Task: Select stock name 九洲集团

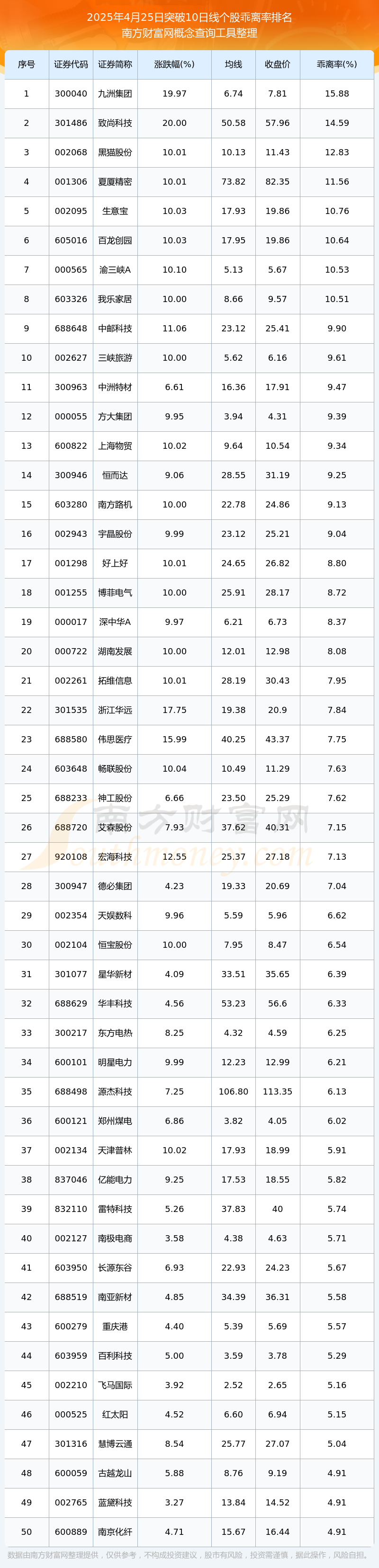Action: pyautogui.click(x=115, y=94)
